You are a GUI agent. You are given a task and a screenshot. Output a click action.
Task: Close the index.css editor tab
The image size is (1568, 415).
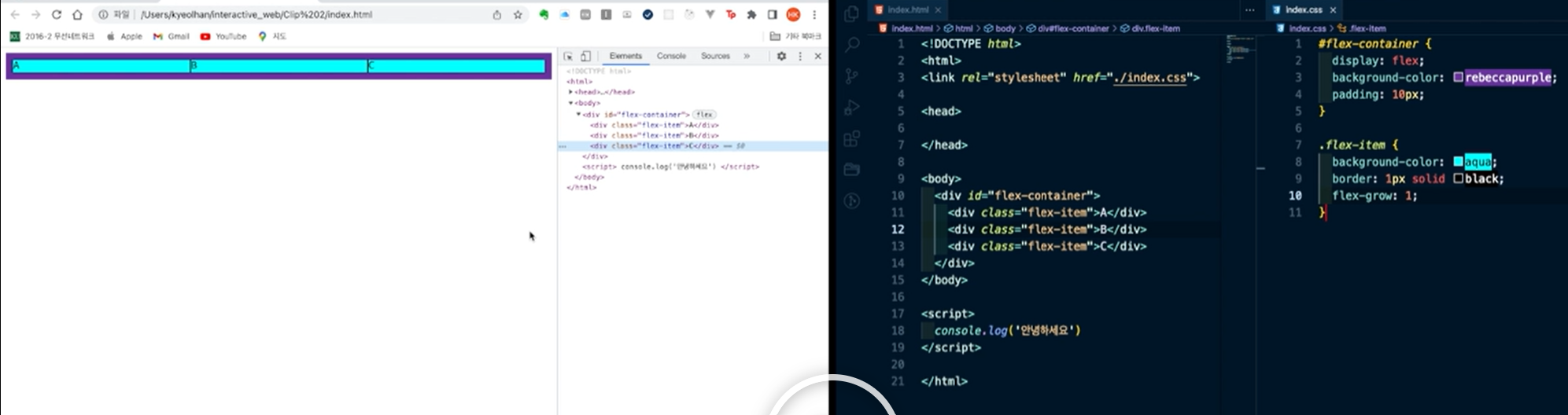(1333, 10)
